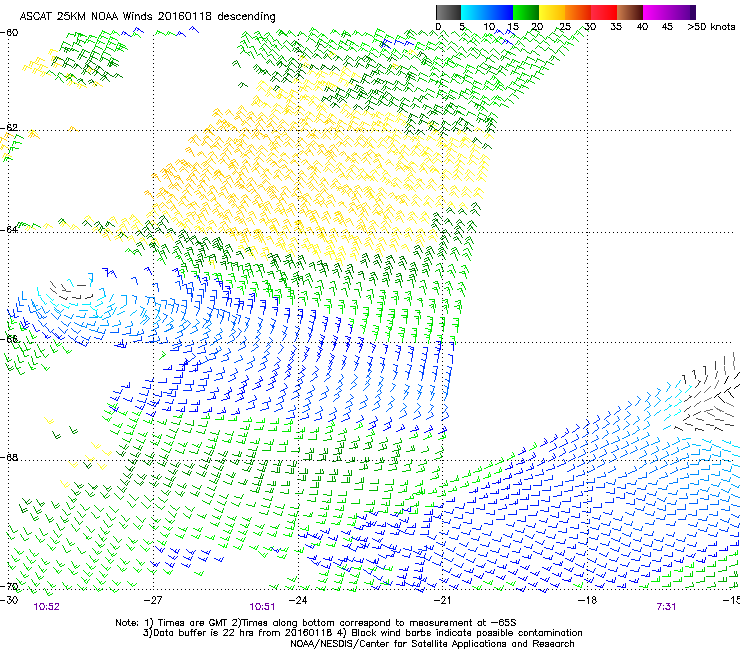Click the '-24' longitude axis label

pos(298,600)
